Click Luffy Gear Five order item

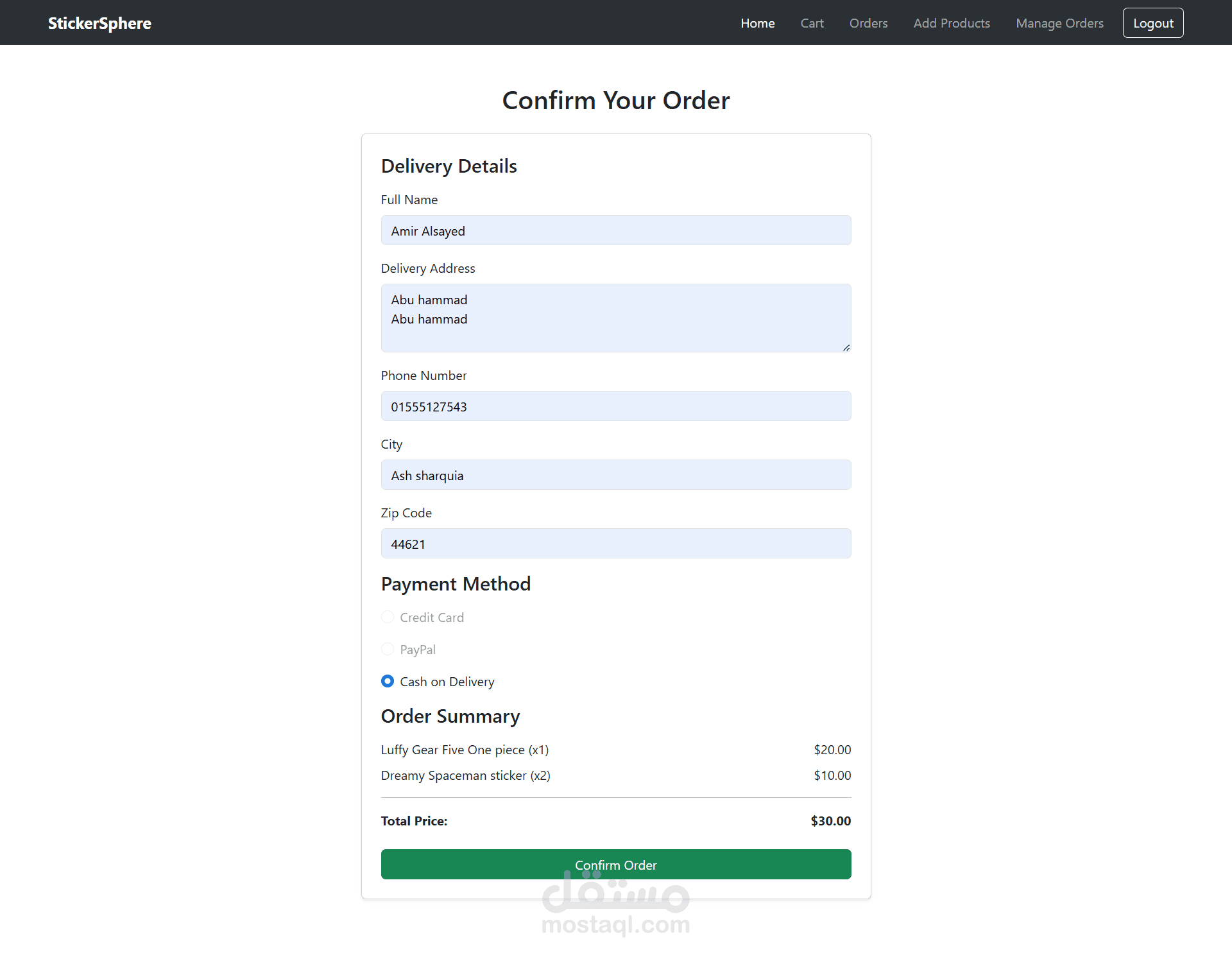tap(465, 750)
